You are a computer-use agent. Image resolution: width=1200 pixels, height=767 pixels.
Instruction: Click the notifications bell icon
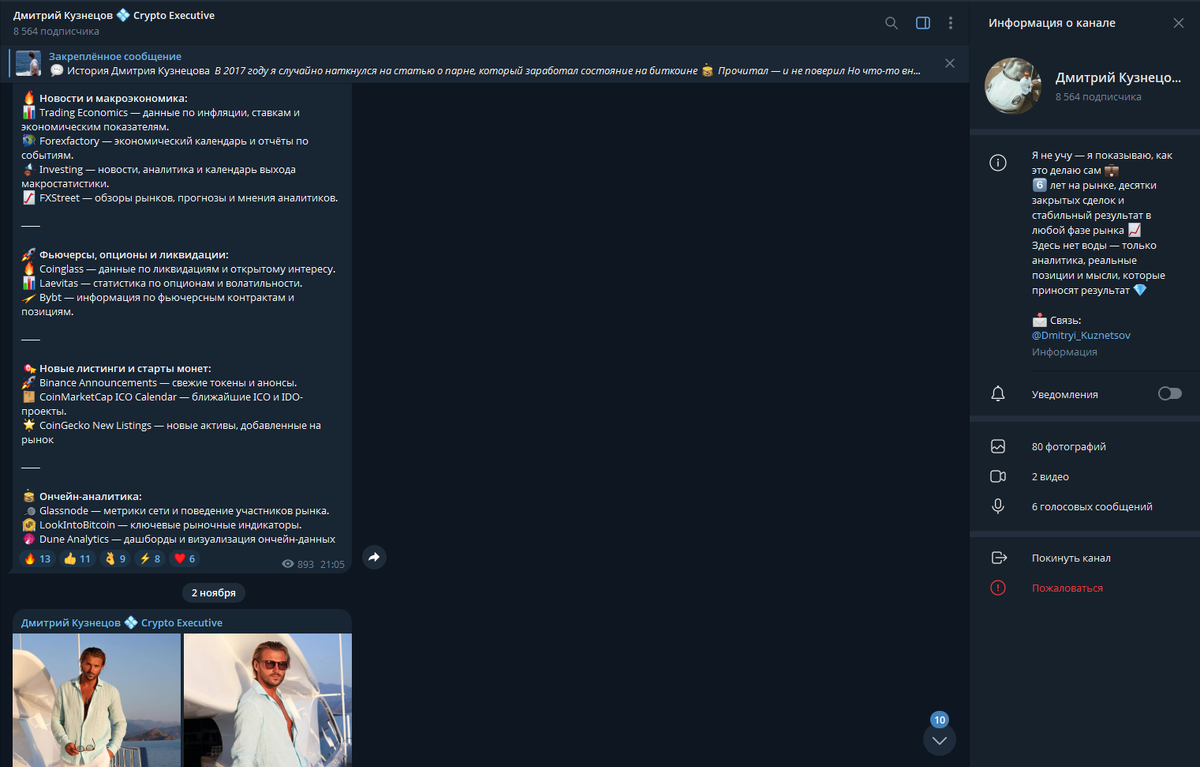[x=997, y=394]
